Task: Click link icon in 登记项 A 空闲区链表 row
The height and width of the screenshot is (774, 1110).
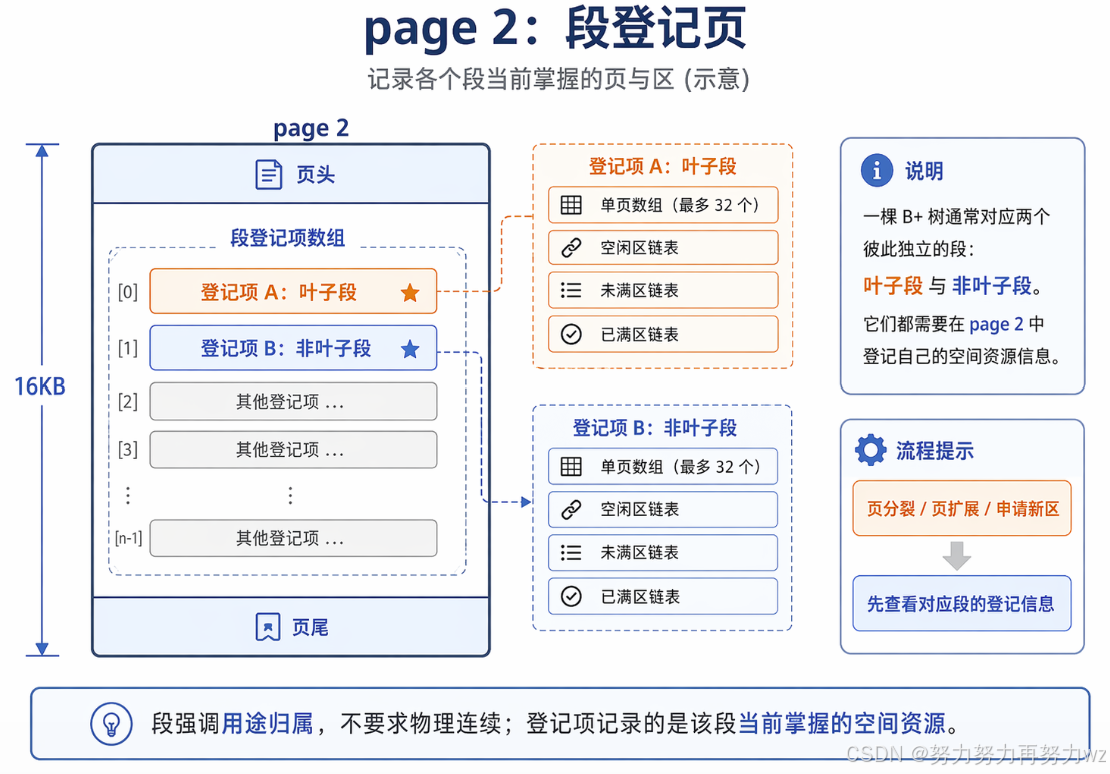Action: coord(571,248)
